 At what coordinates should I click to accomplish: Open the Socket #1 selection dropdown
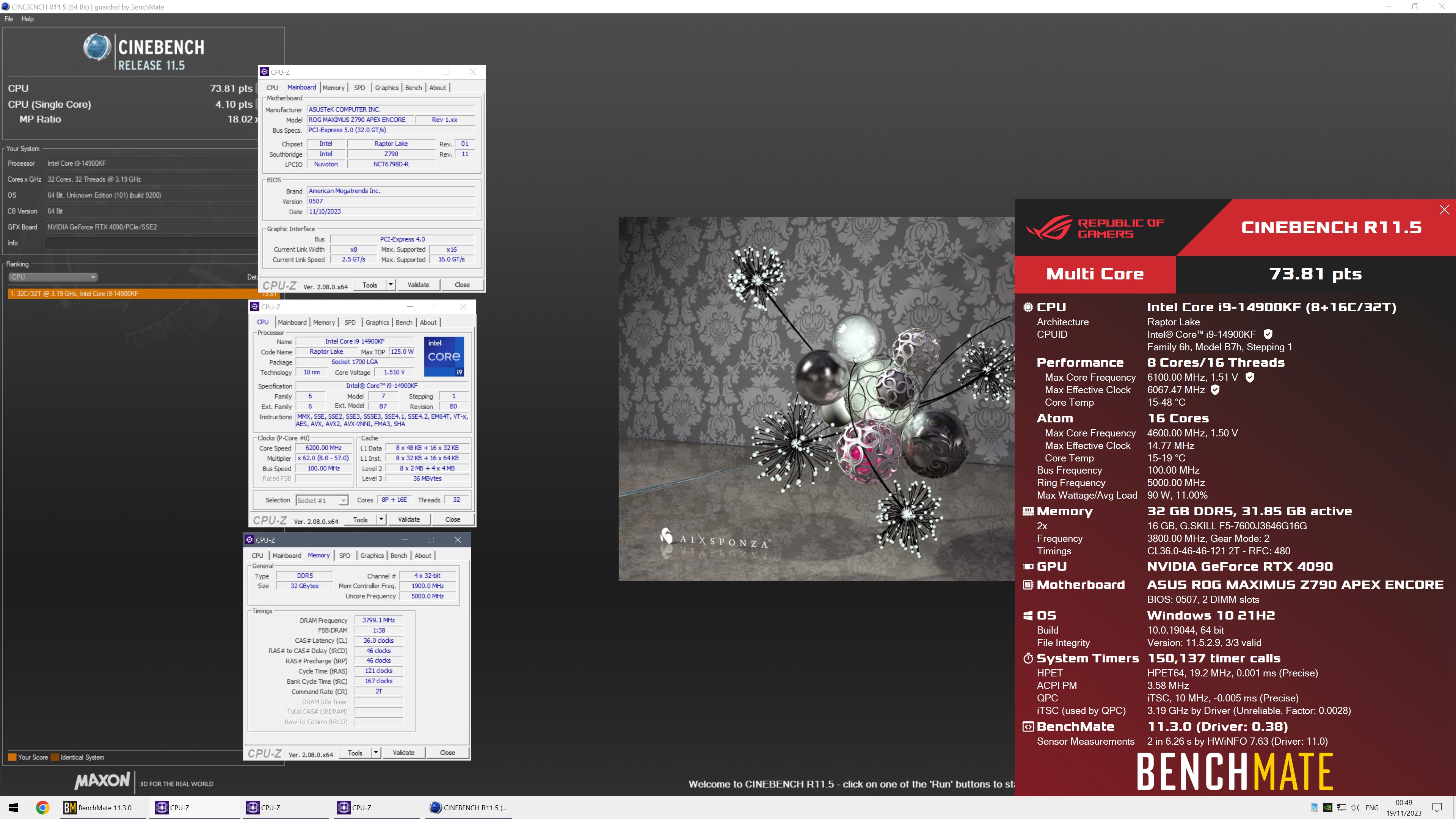tap(322, 500)
